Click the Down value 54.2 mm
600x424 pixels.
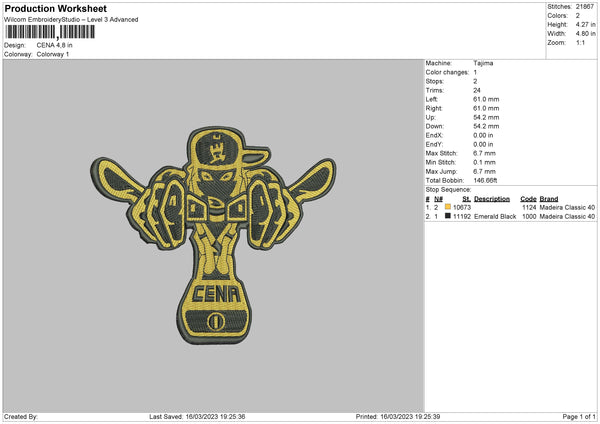click(x=486, y=126)
